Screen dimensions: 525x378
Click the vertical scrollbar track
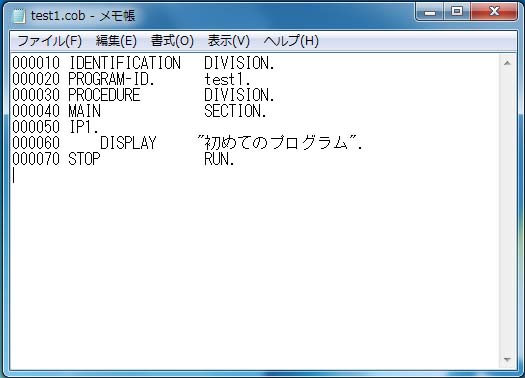(x=507, y=211)
